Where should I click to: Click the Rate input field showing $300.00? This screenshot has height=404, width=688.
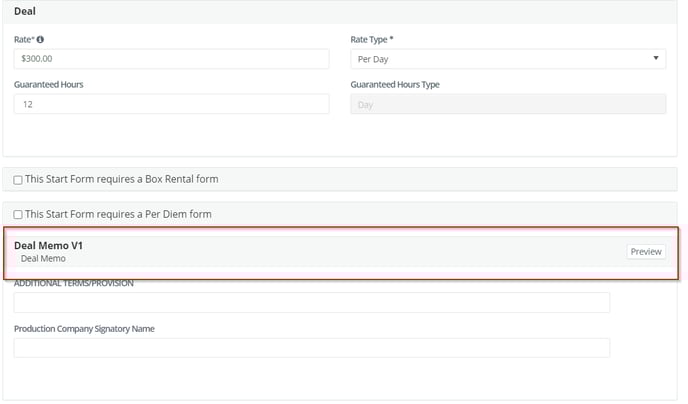tap(172, 59)
